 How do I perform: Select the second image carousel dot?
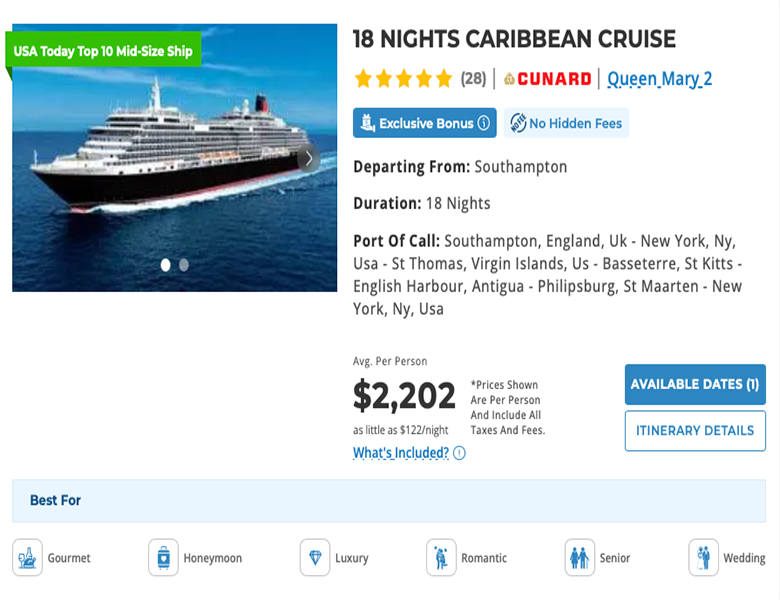pyautogui.click(x=184, y=265)
